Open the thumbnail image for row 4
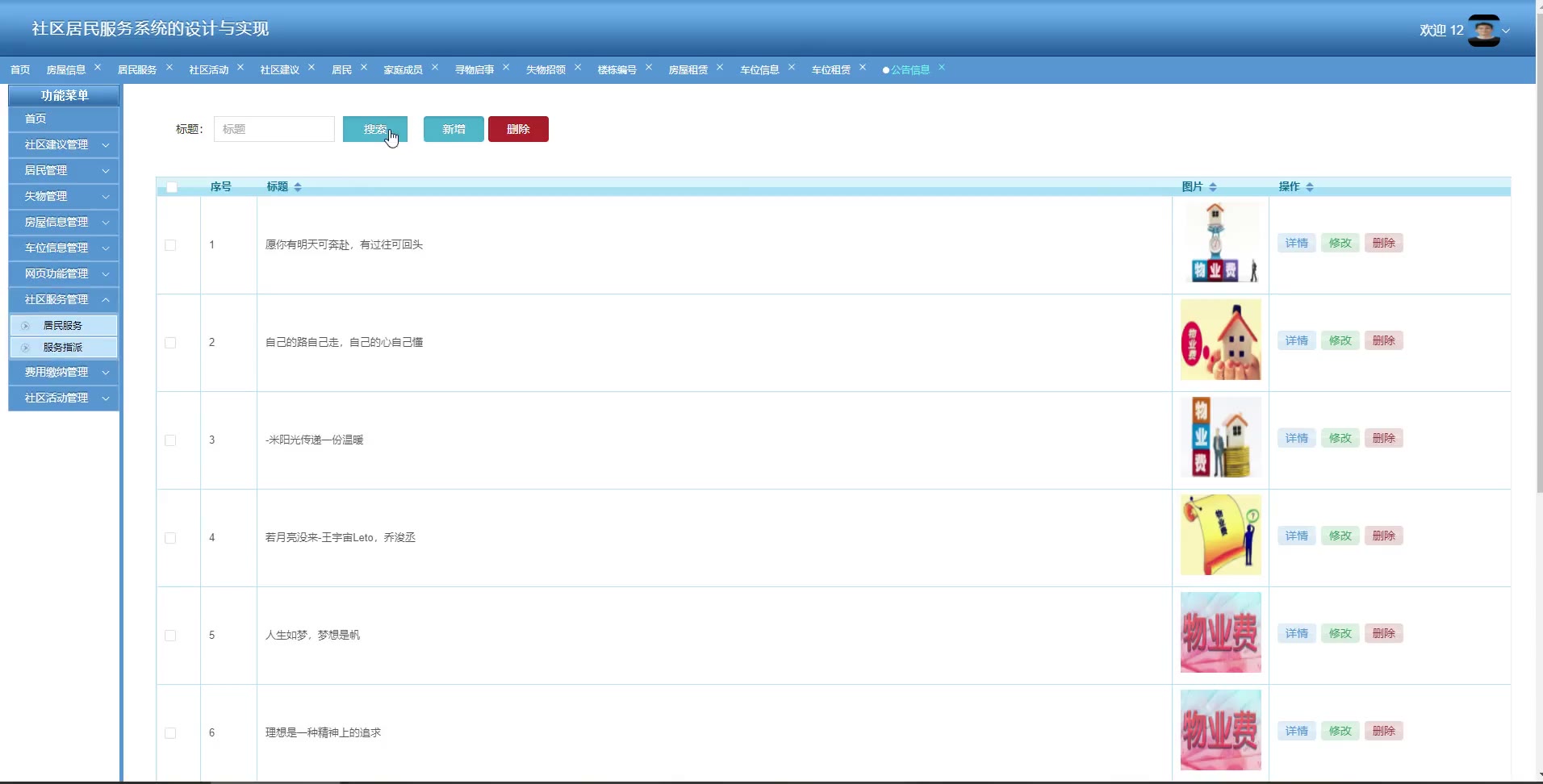 click(x=1220, y=536)
